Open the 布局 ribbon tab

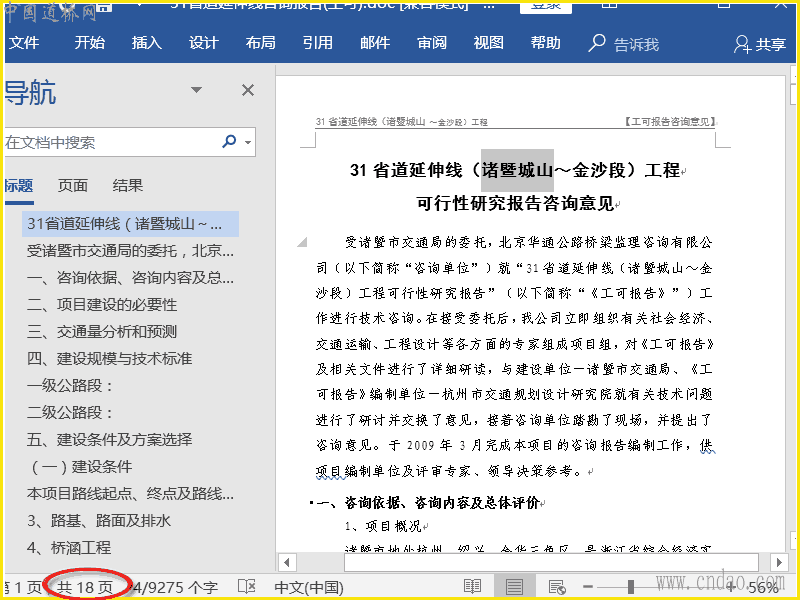[261, 43]
